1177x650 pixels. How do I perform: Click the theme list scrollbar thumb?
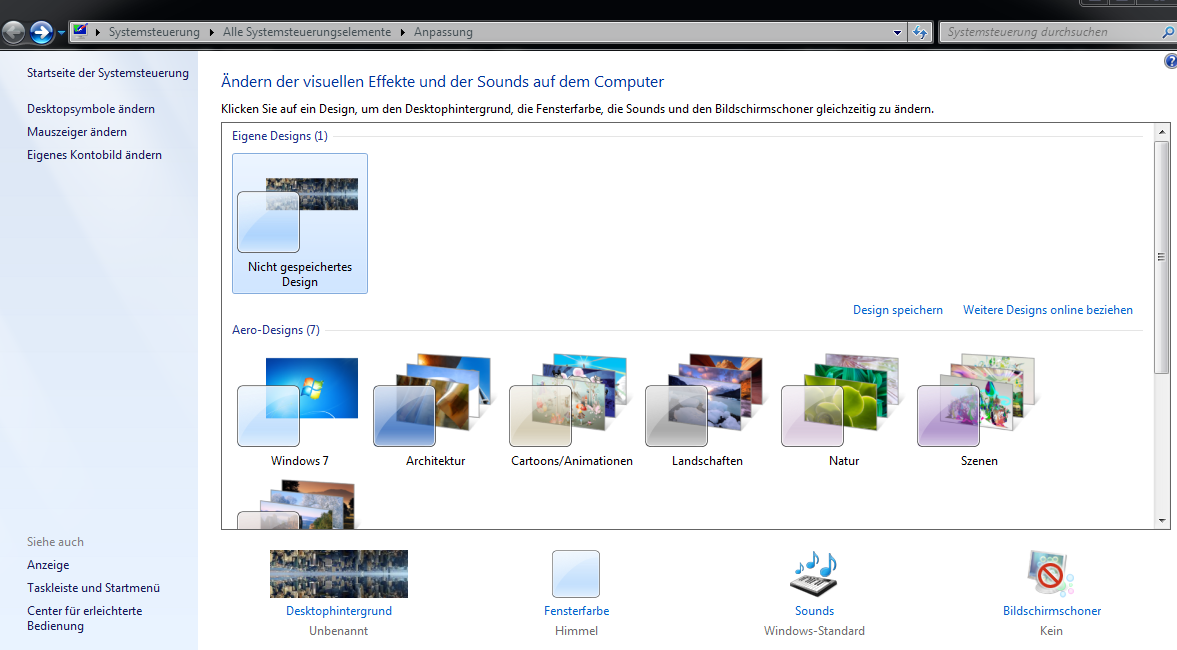[x=1162, y=257]
